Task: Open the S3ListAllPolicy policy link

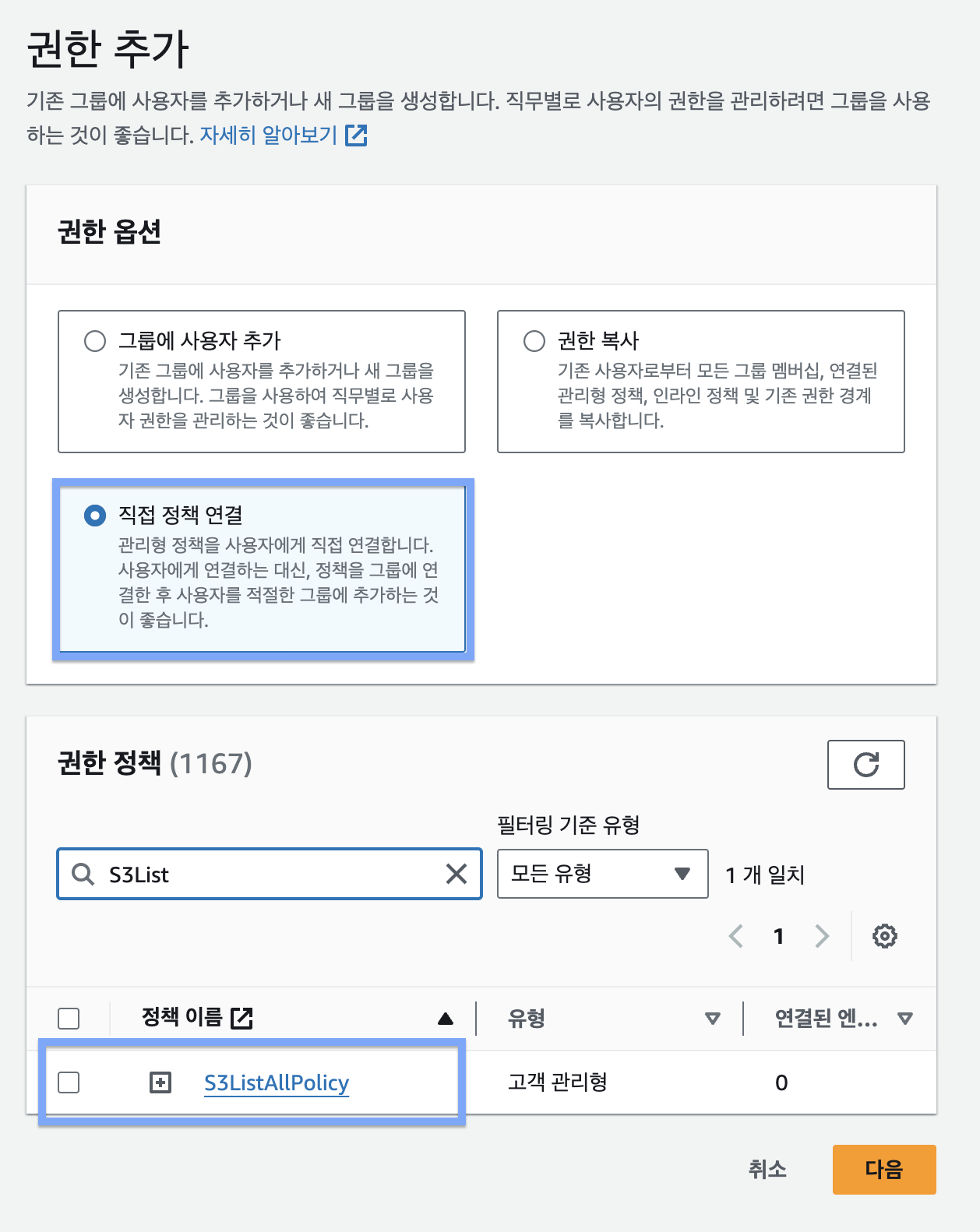Action: 276,1082
